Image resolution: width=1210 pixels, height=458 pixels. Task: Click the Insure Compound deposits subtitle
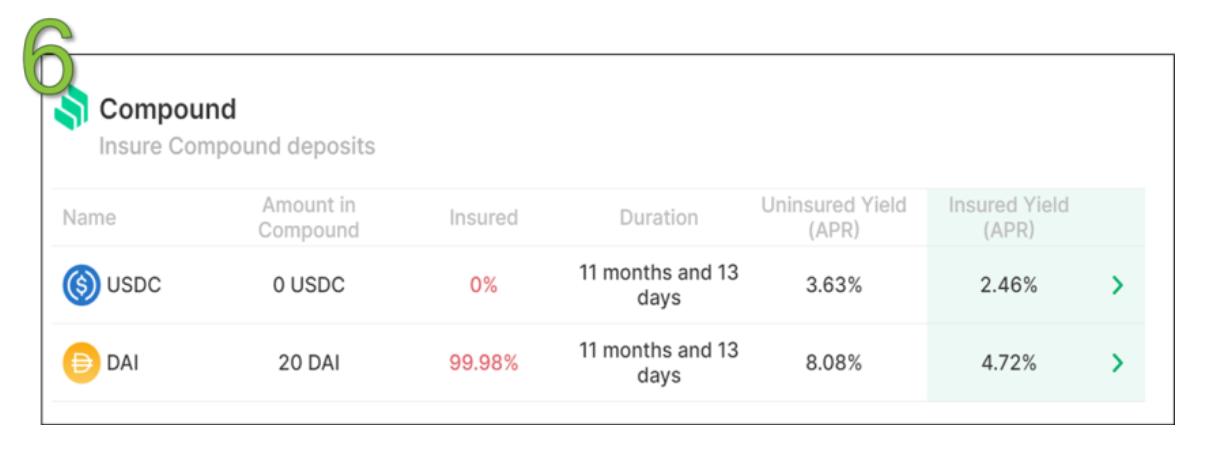point(237,146)
